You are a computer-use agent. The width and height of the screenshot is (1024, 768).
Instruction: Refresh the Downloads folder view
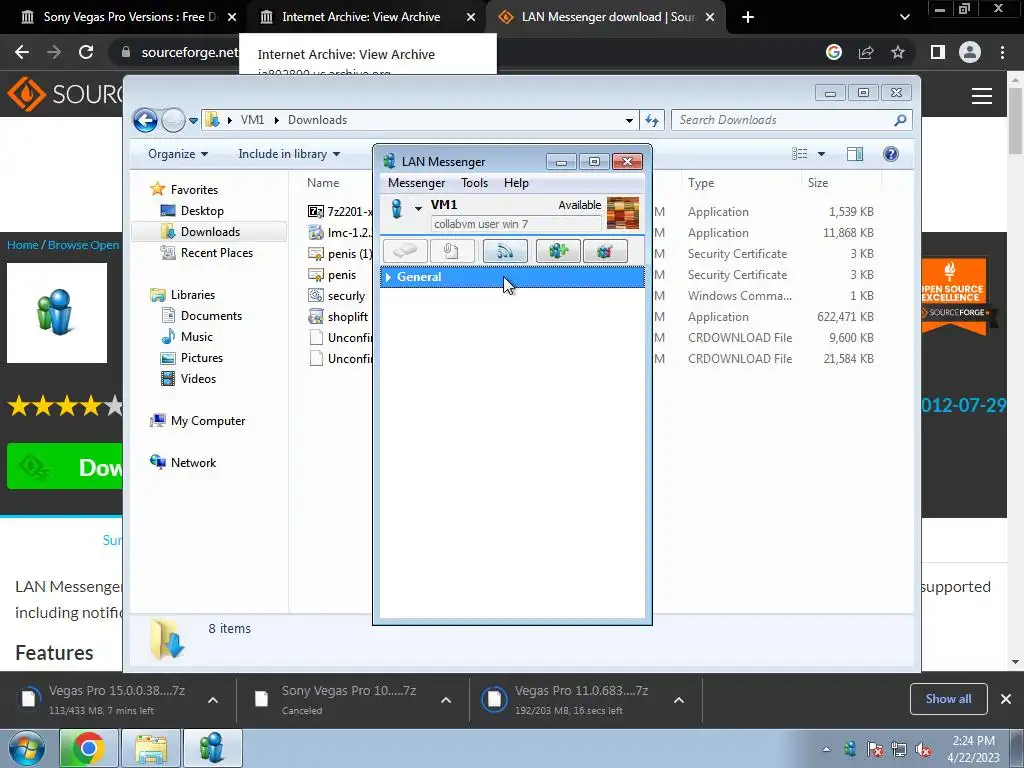652,120
